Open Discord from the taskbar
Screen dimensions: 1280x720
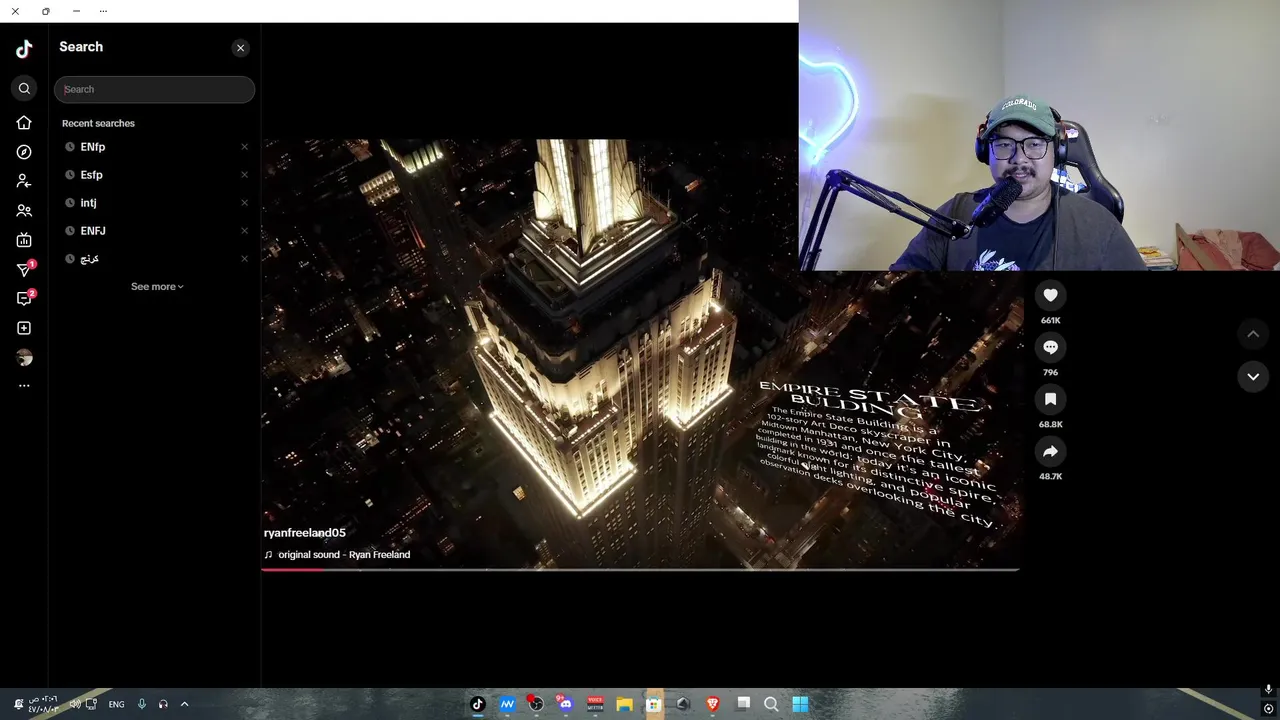(x=566, y=704)
